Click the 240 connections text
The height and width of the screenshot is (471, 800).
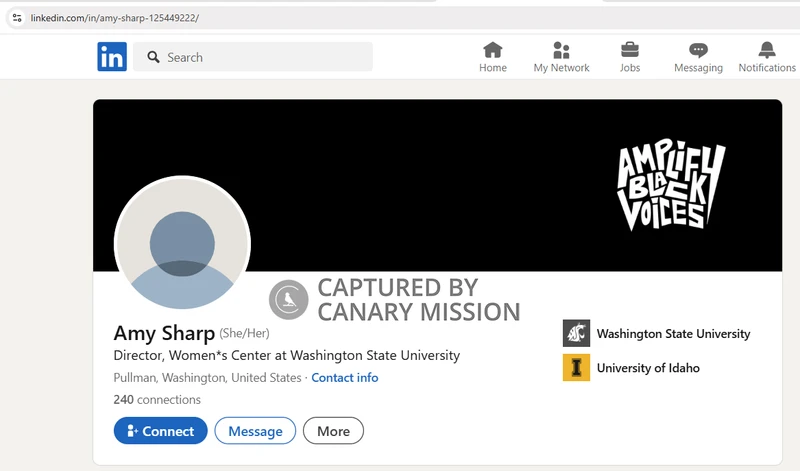point(157,400)
